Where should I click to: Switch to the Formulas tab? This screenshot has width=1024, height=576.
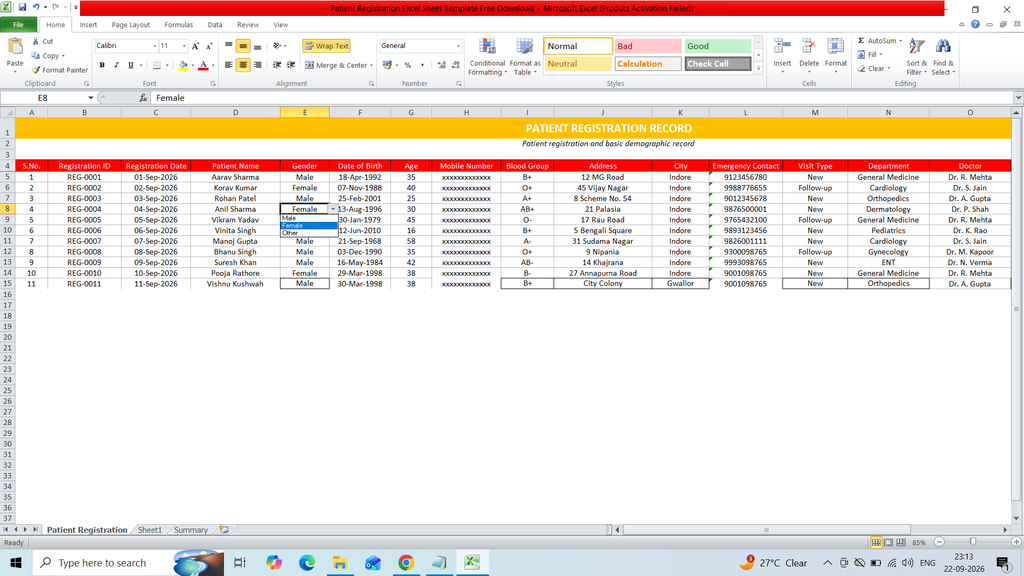click(x=178, y=25)
